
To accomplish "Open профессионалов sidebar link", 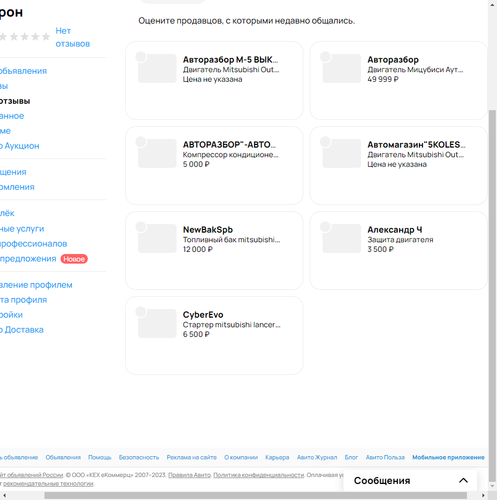I will [x=33, y=244].
